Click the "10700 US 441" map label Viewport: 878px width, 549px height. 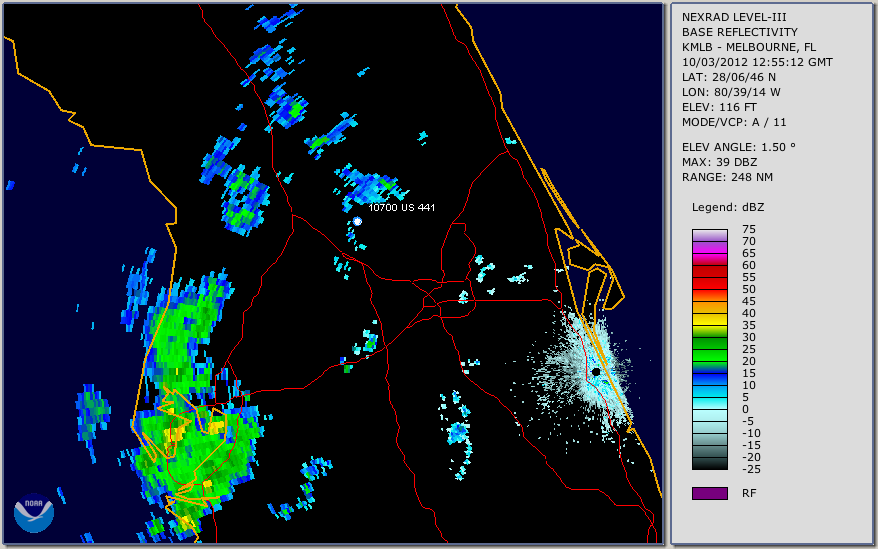pos(401,207)
